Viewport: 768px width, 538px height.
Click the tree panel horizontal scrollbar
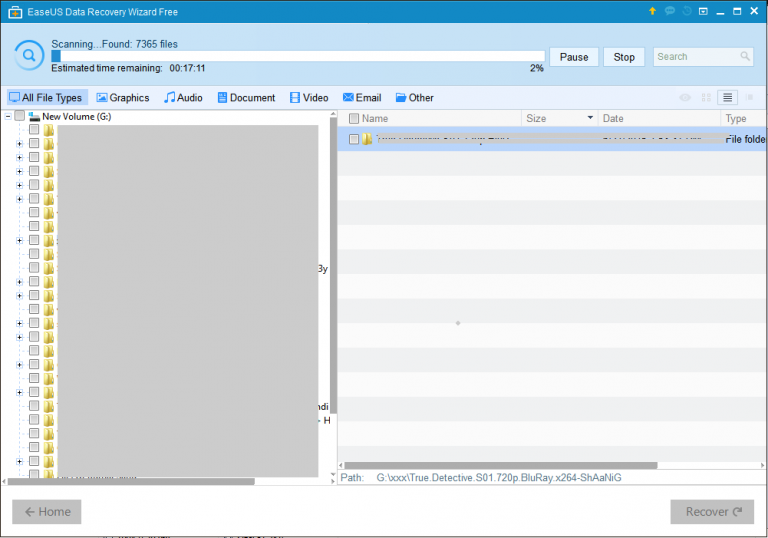tap(131, 482)
